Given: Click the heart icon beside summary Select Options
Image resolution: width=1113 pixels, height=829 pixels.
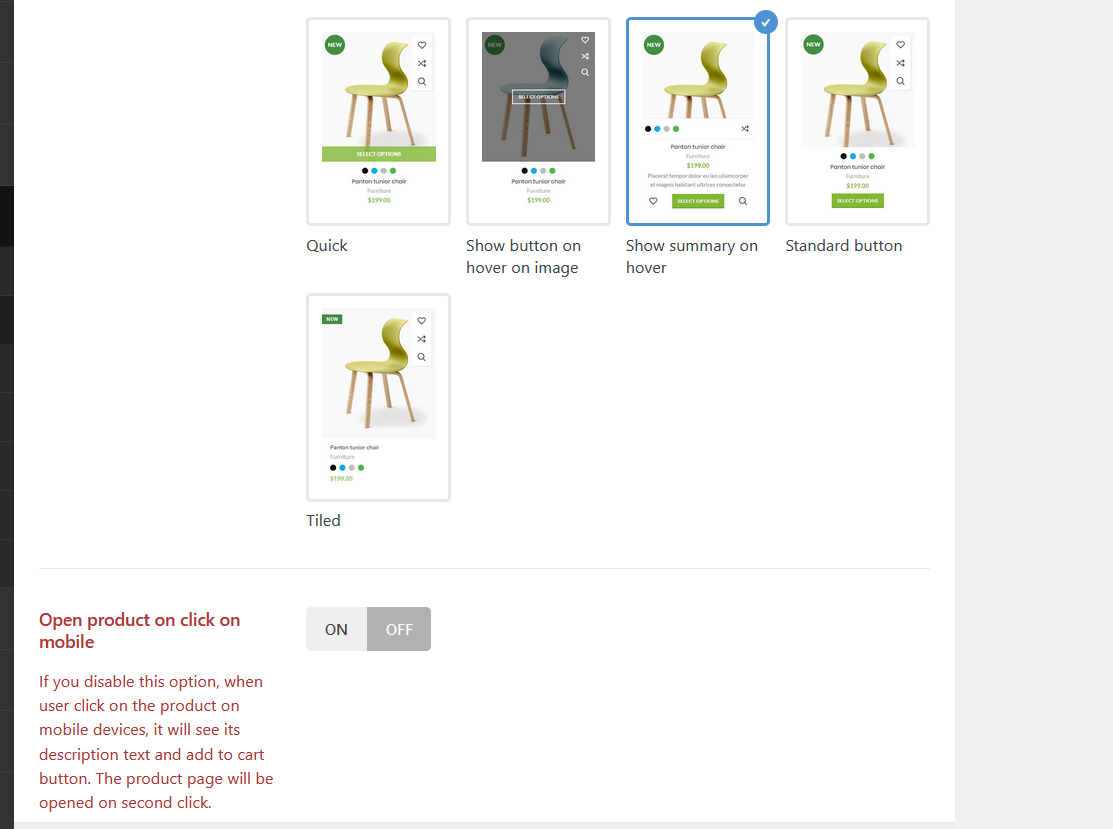Looking at the screenshot, I should pyautogui.click(x=653, y=201).
